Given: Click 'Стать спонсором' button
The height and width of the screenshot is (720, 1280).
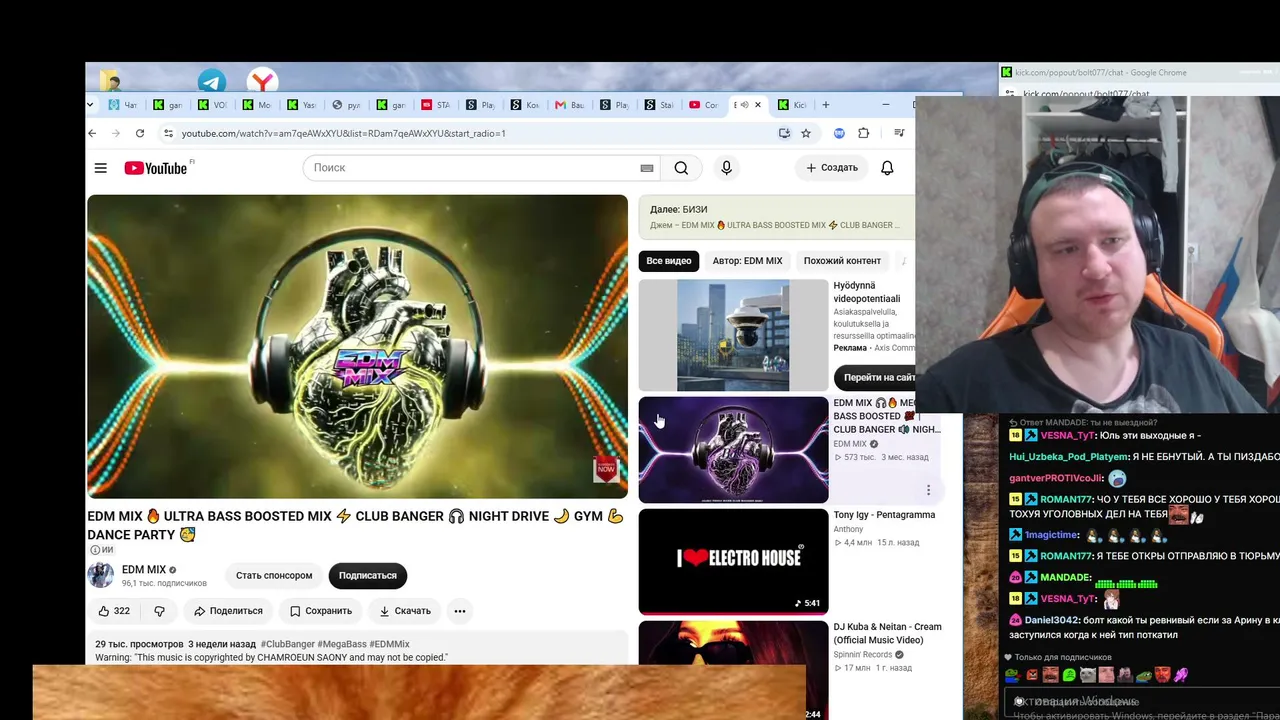Looking at the screenshot, I should pyautogui.click(x=274, y=576).
